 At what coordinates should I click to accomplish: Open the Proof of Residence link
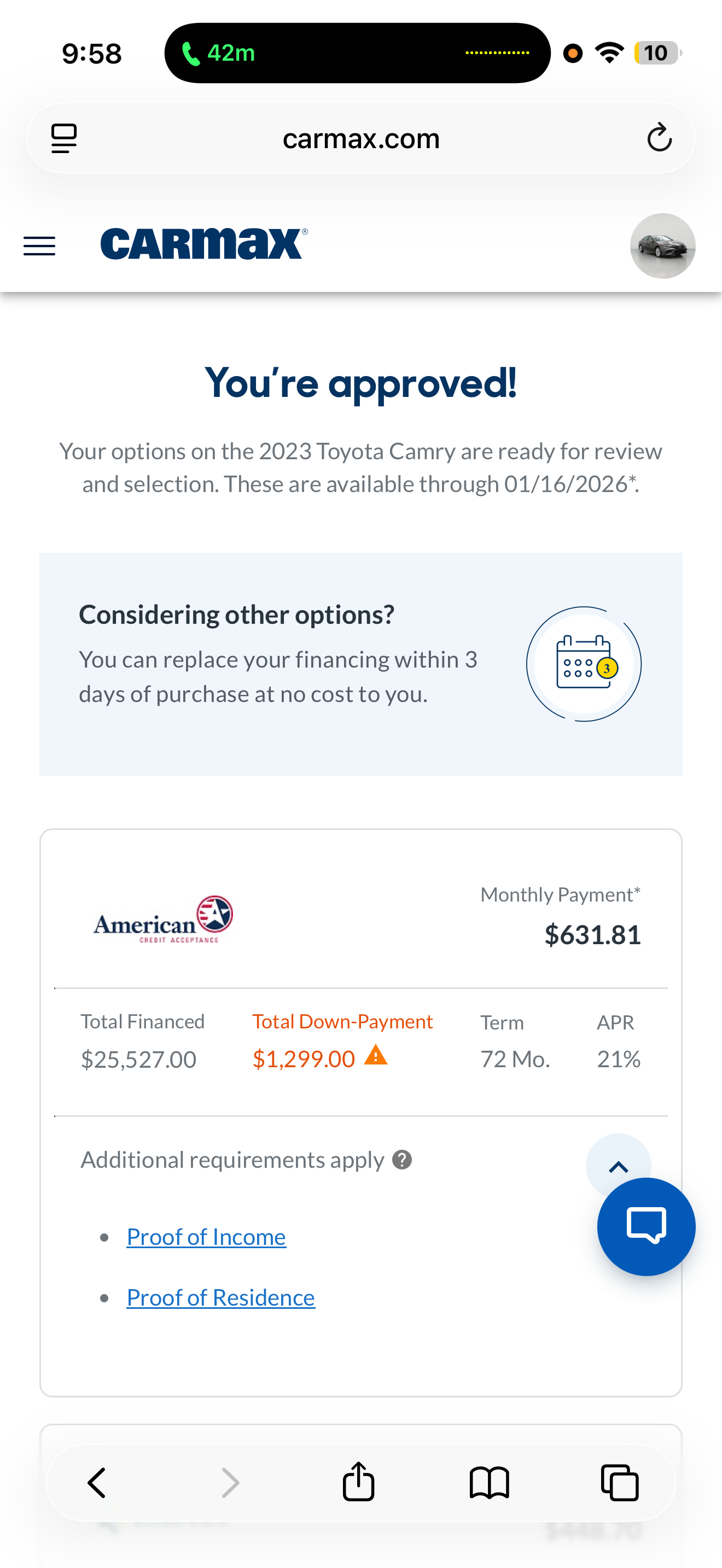coord(220,1297)
